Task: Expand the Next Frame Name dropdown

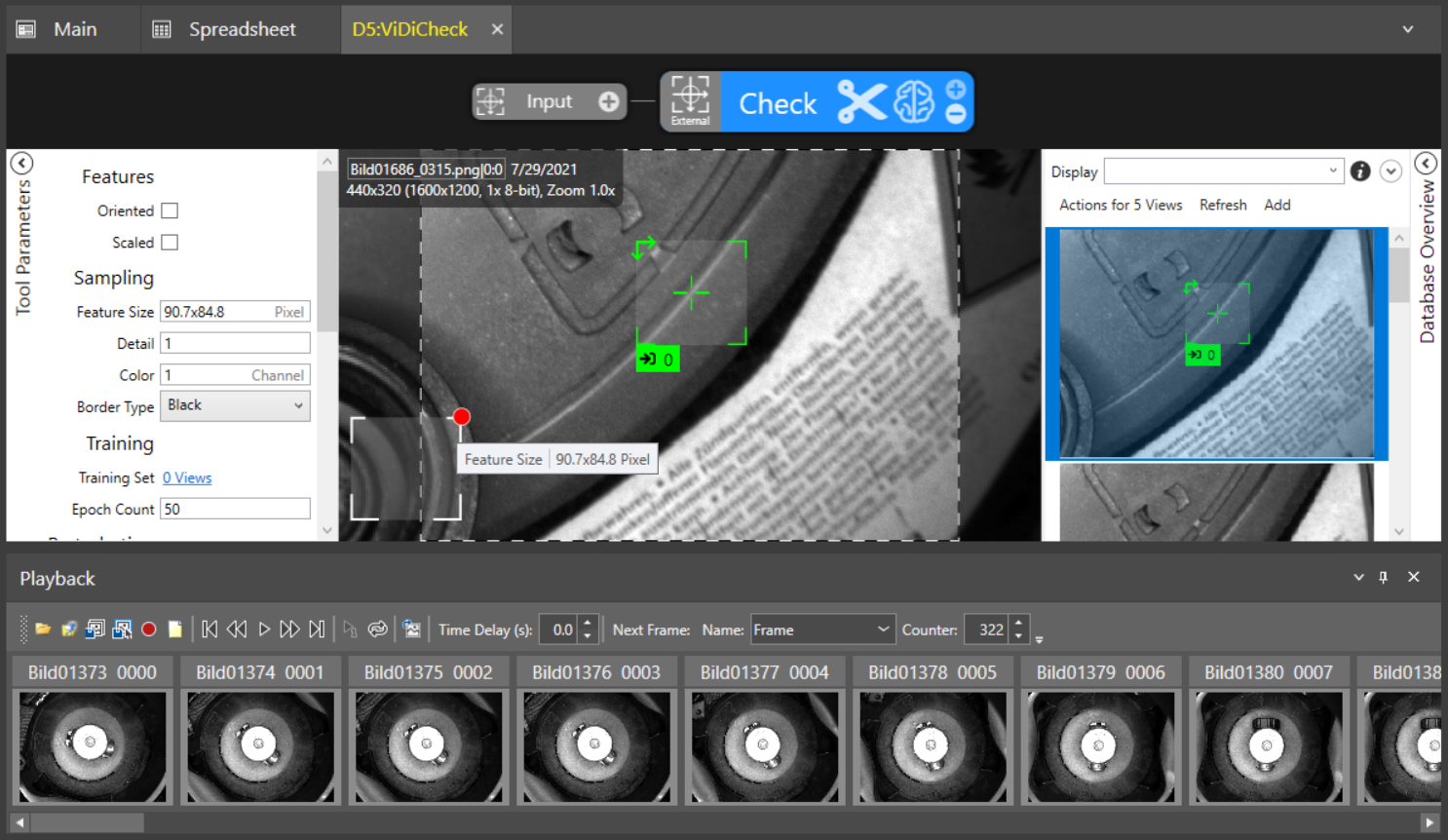Action: tap(821, 630)
